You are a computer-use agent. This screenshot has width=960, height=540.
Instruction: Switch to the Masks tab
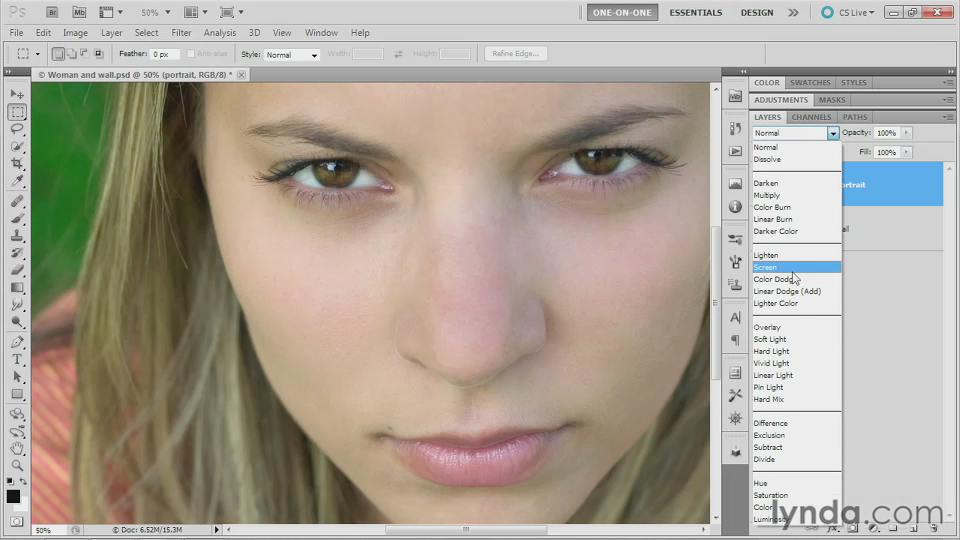point(832,100)
